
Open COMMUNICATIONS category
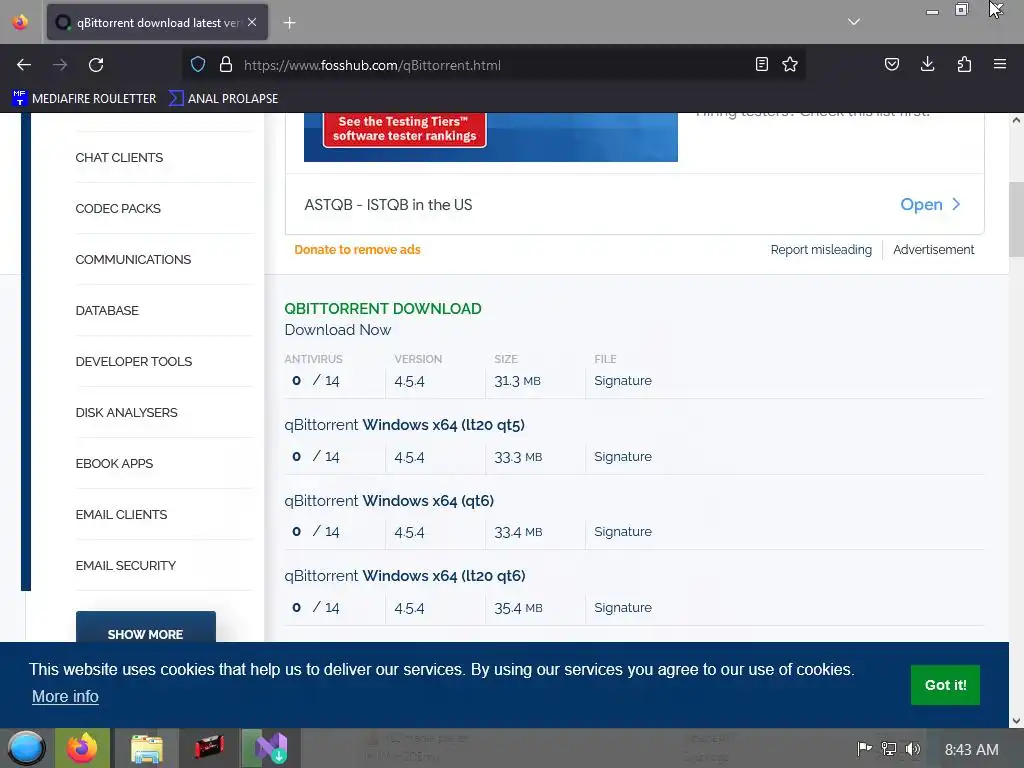tap(133, 259)
